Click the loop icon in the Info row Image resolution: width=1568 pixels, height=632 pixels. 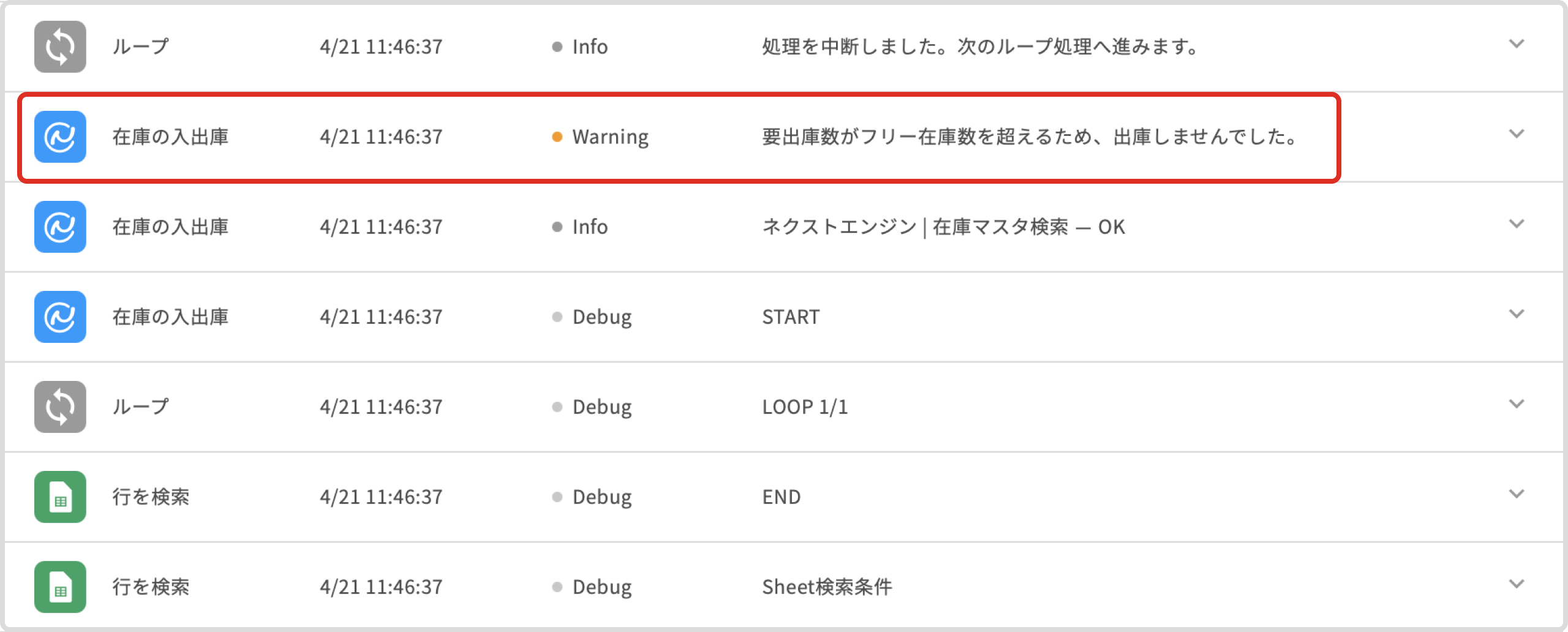coord(60,47)
